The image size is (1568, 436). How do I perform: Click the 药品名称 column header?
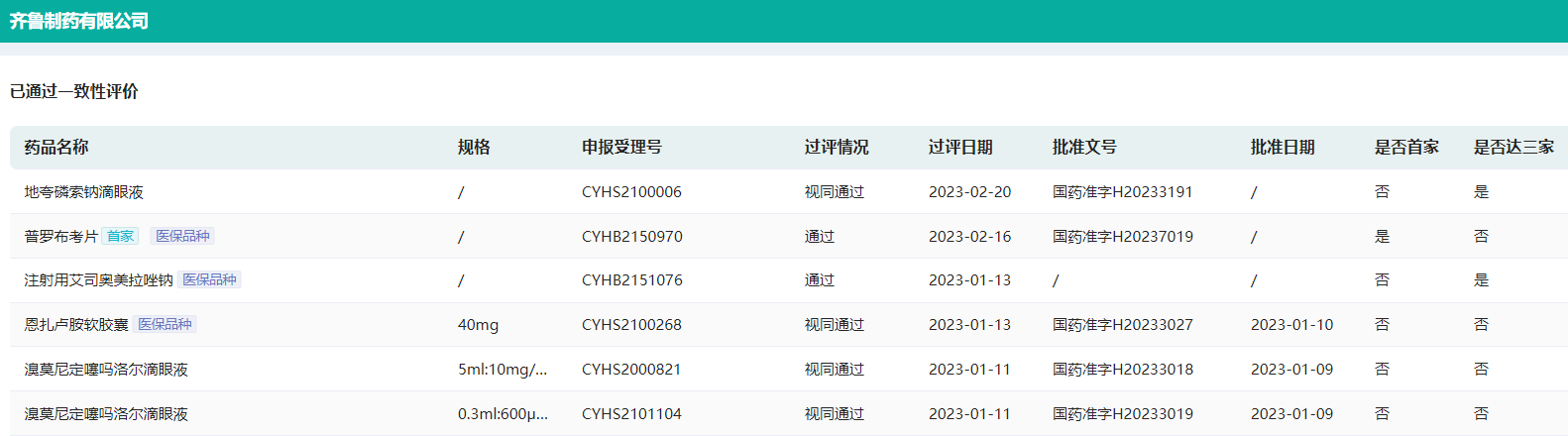pyautogui.click(x=56, y=147)
